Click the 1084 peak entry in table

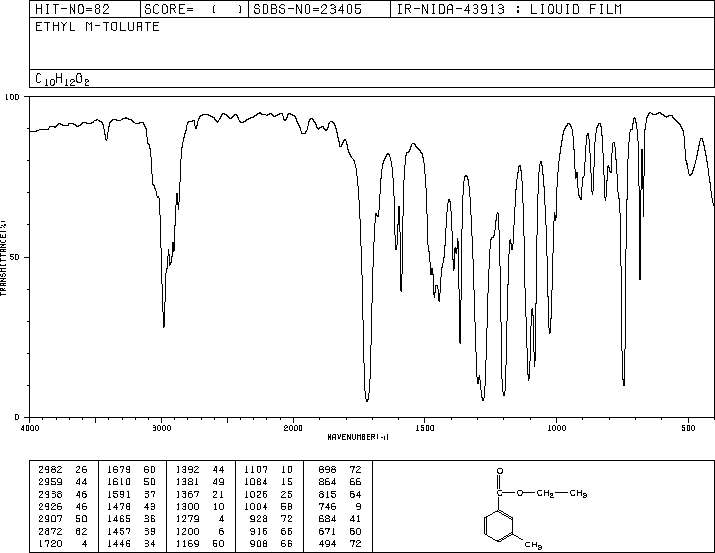point(256,482)
